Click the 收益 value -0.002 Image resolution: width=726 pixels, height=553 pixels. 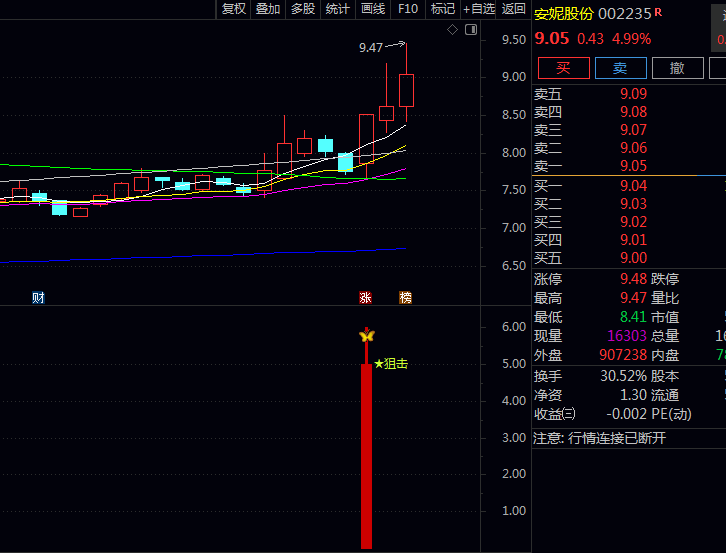(x=626, y=414)
